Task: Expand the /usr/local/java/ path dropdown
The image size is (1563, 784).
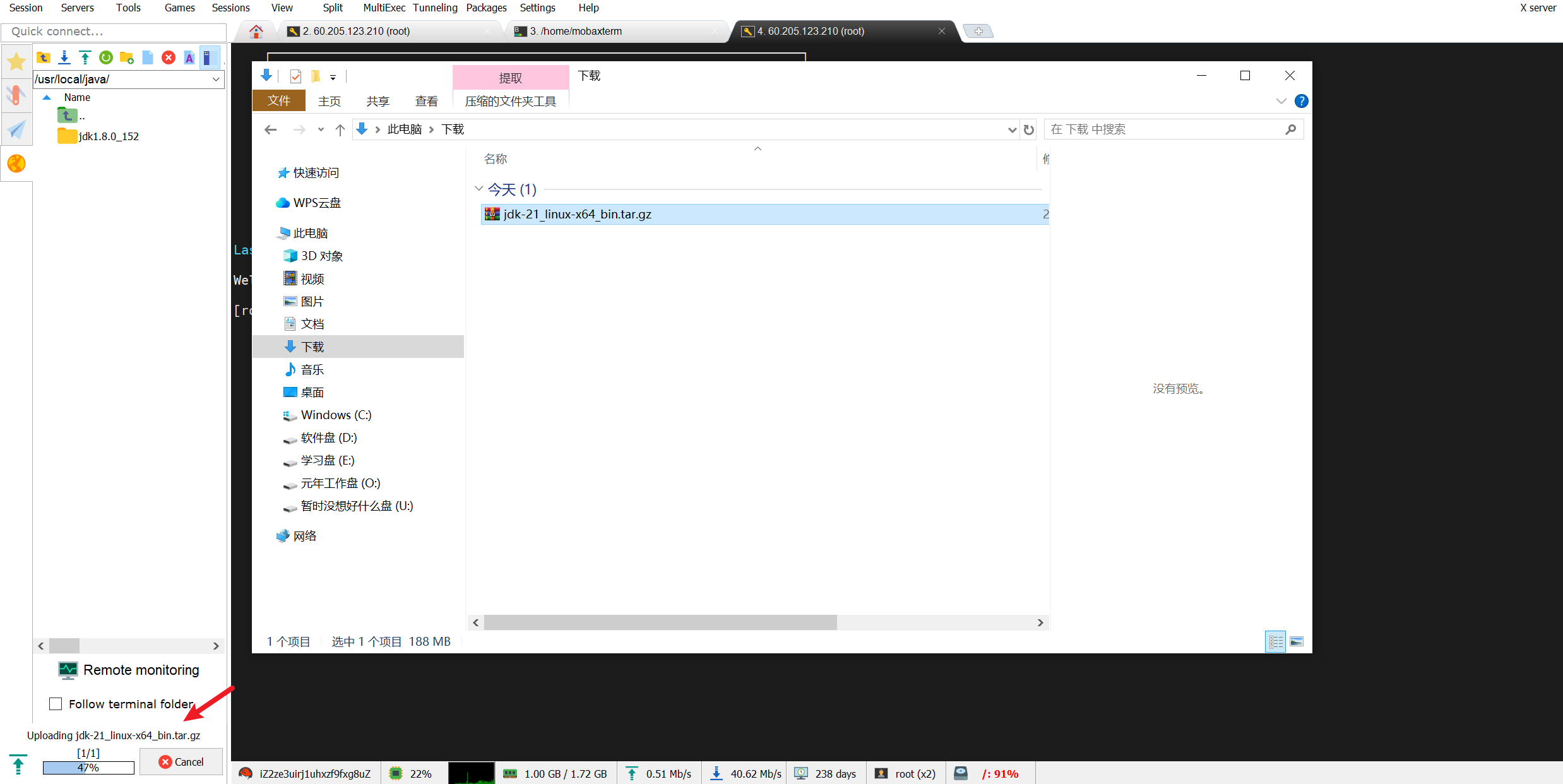Action: click(x=216, y=80)
